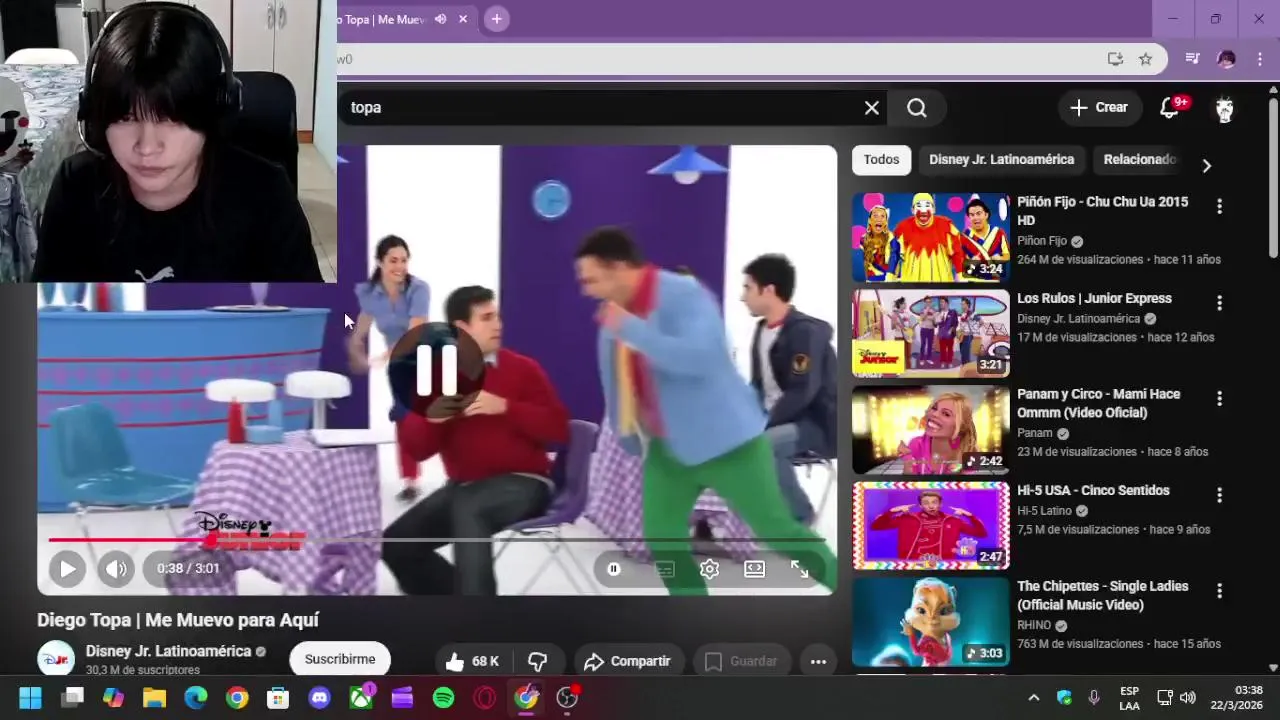This screenshot has height=720, width=1280.
Task: Open video settings gear in player
Action: [709, 569]
